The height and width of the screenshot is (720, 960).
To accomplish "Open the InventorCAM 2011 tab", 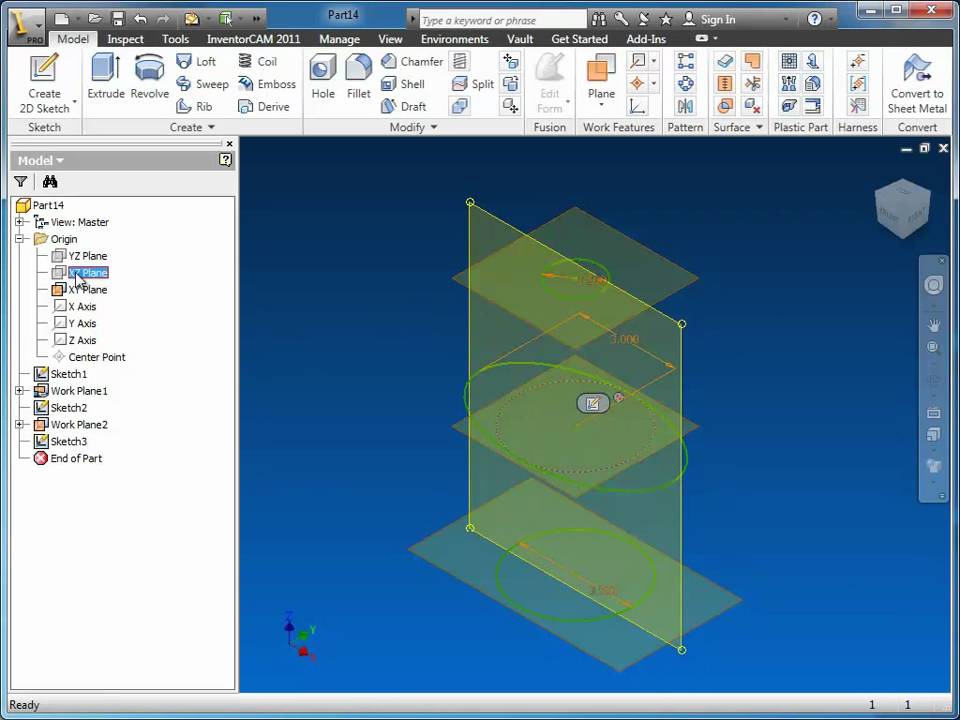I will 253,39.
